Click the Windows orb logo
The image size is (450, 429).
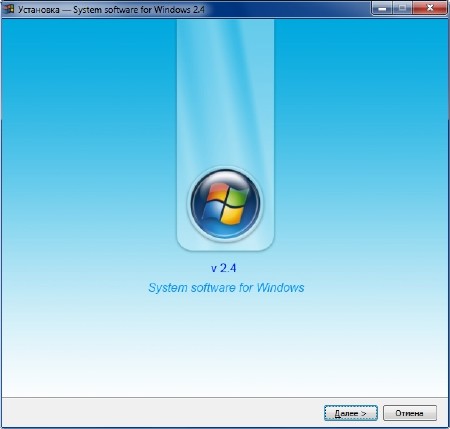pos(226,203)
